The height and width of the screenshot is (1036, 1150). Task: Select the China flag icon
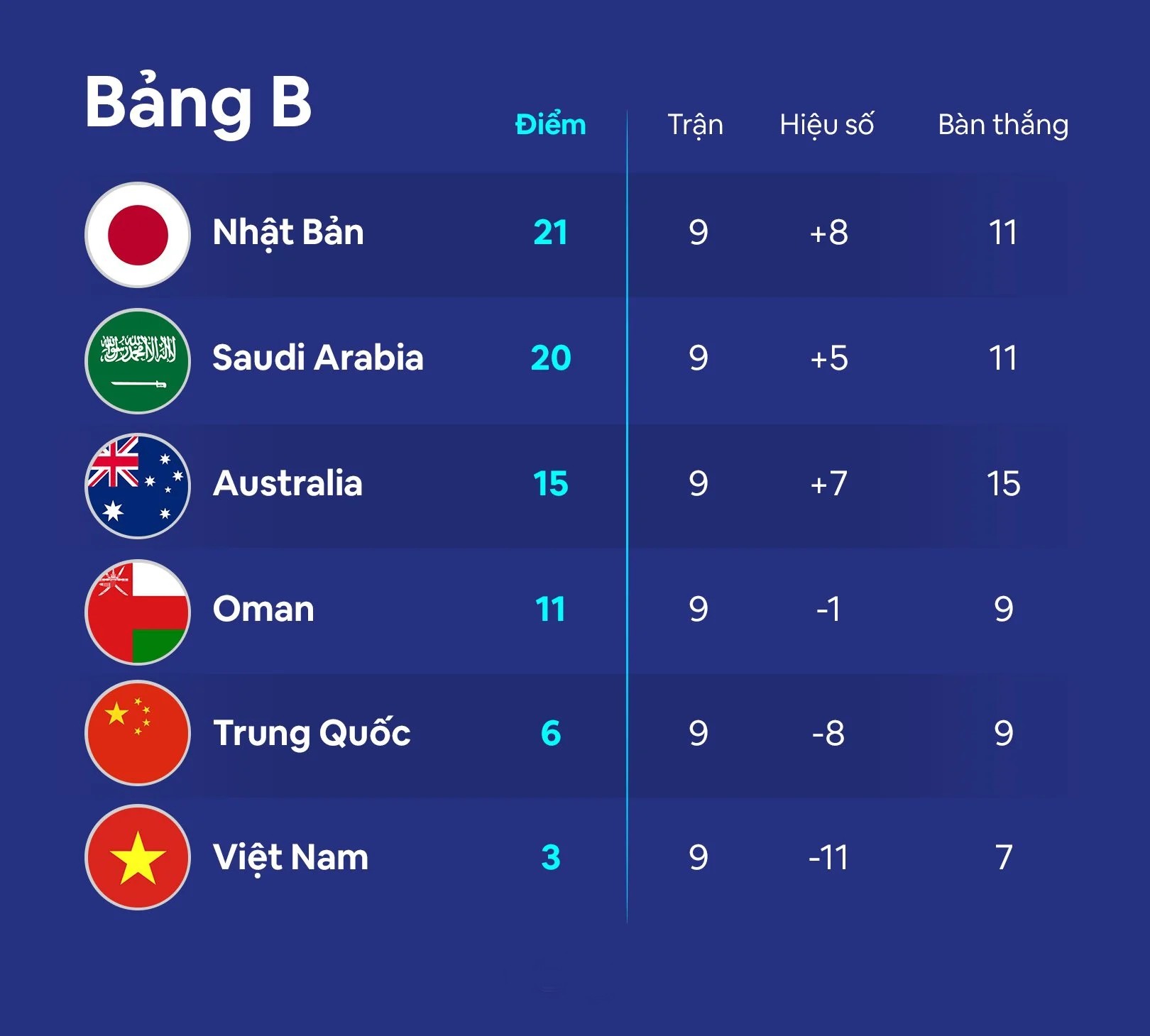coord(138,733)
